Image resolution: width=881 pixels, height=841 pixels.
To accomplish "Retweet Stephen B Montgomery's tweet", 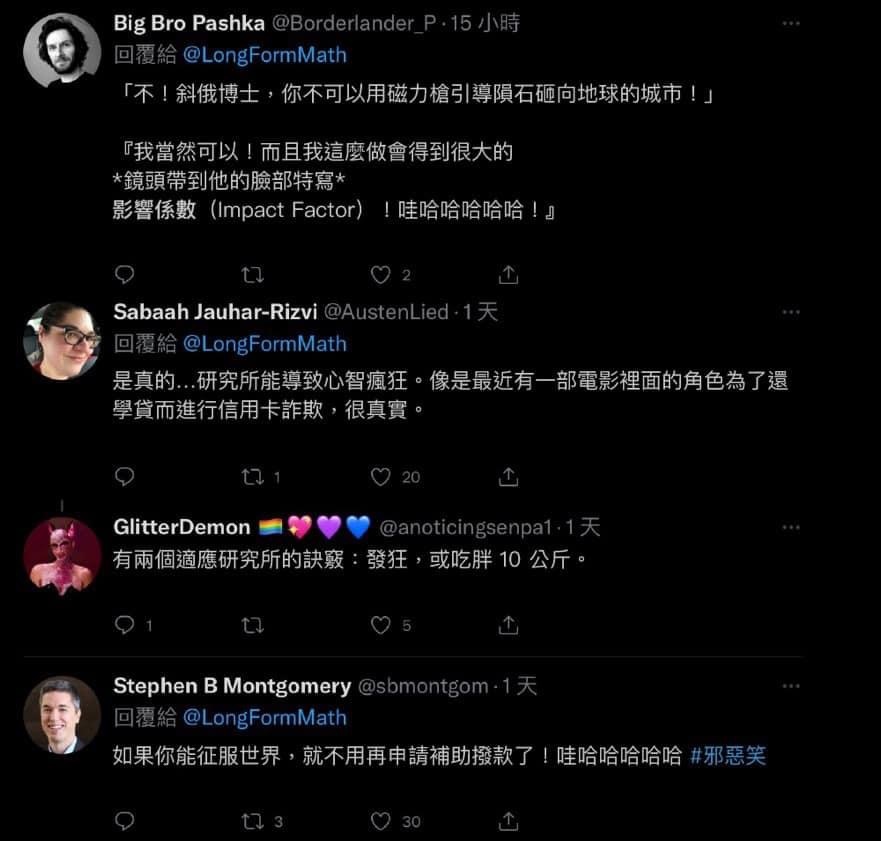I will tap(252, 822).
